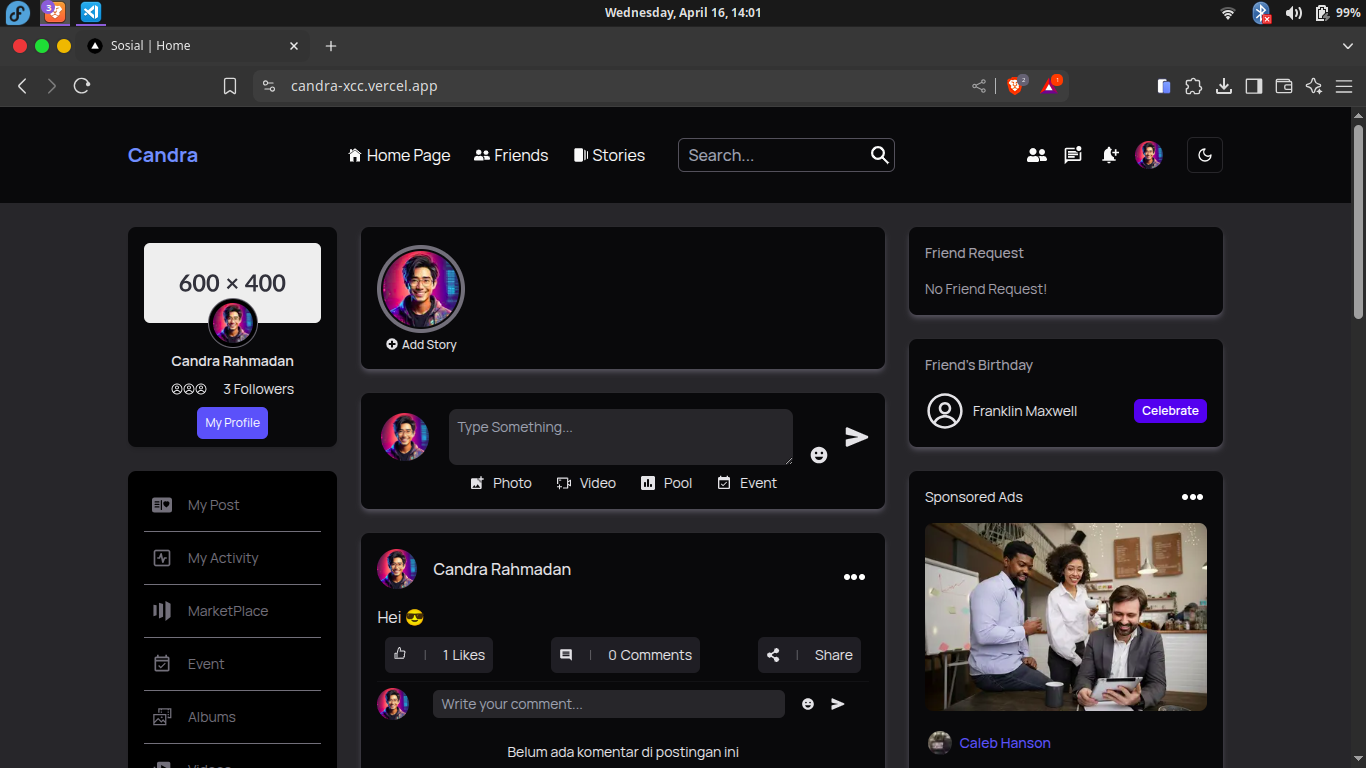This screenshot has width=1366, height=768.
Task: Open the notifications bell icon
Action: [1110, 155]
